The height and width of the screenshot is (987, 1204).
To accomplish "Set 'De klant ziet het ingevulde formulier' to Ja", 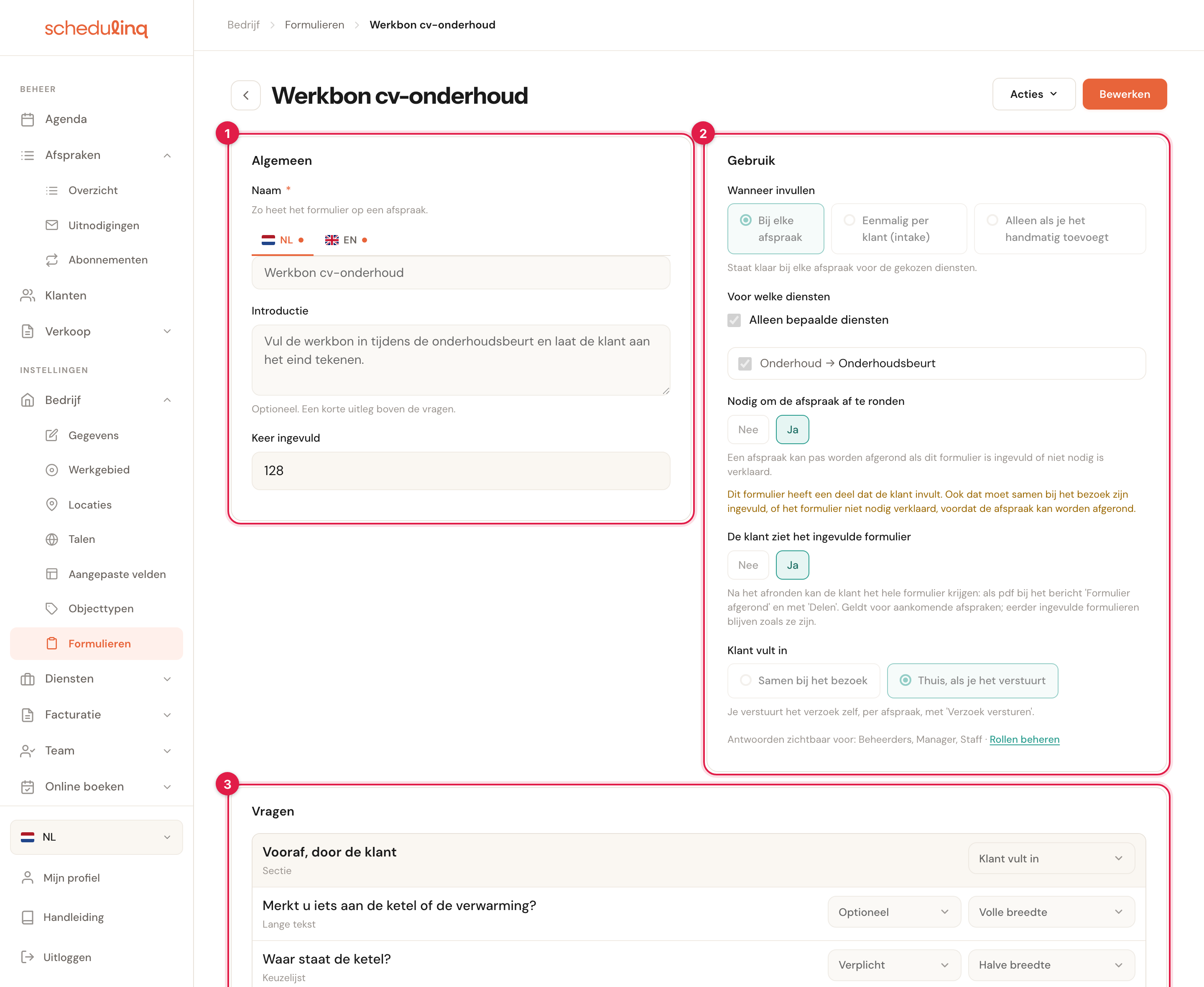I will pyautogui.click(x=793, y=565).
